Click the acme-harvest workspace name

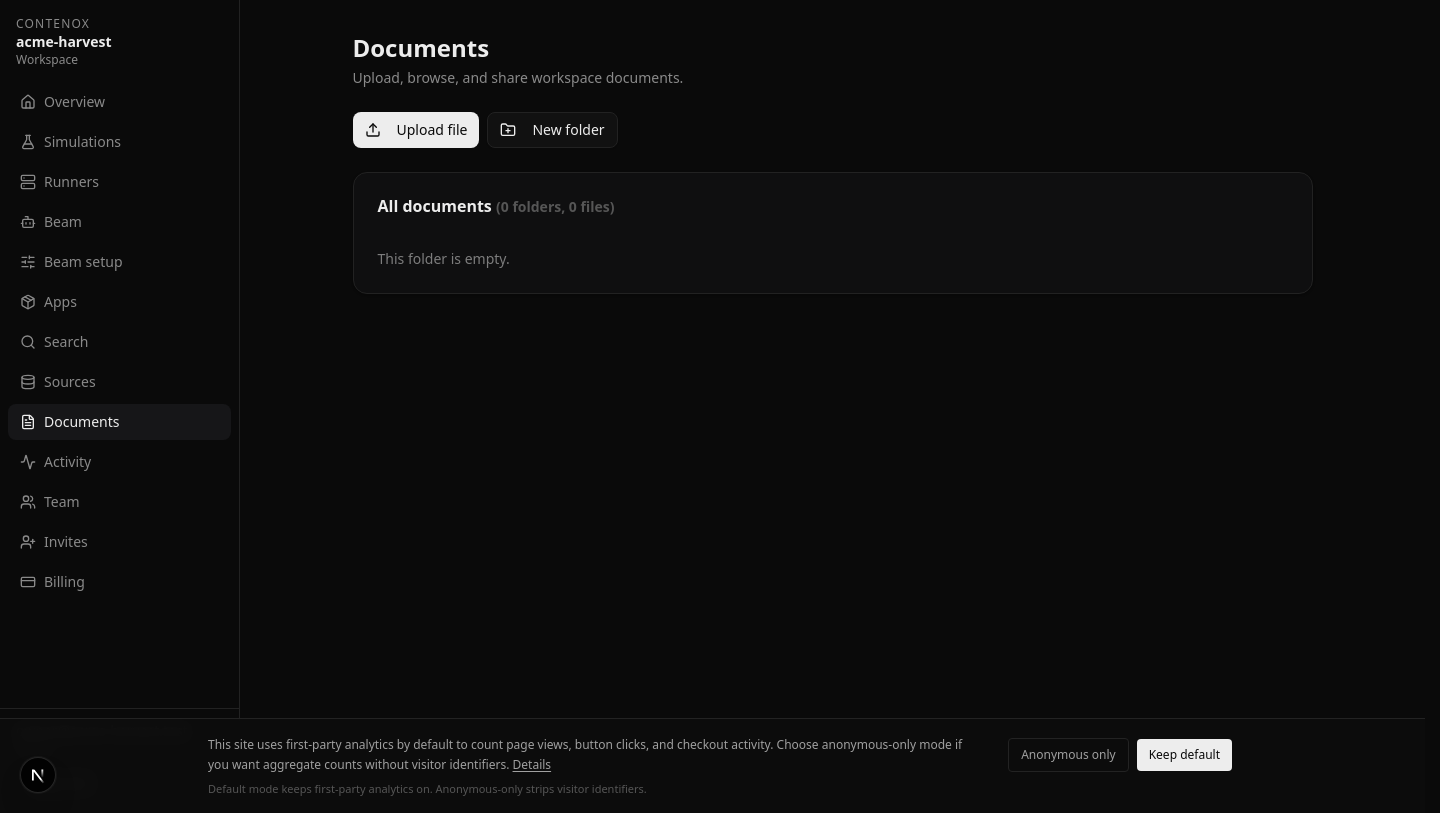tap(64, 42)
